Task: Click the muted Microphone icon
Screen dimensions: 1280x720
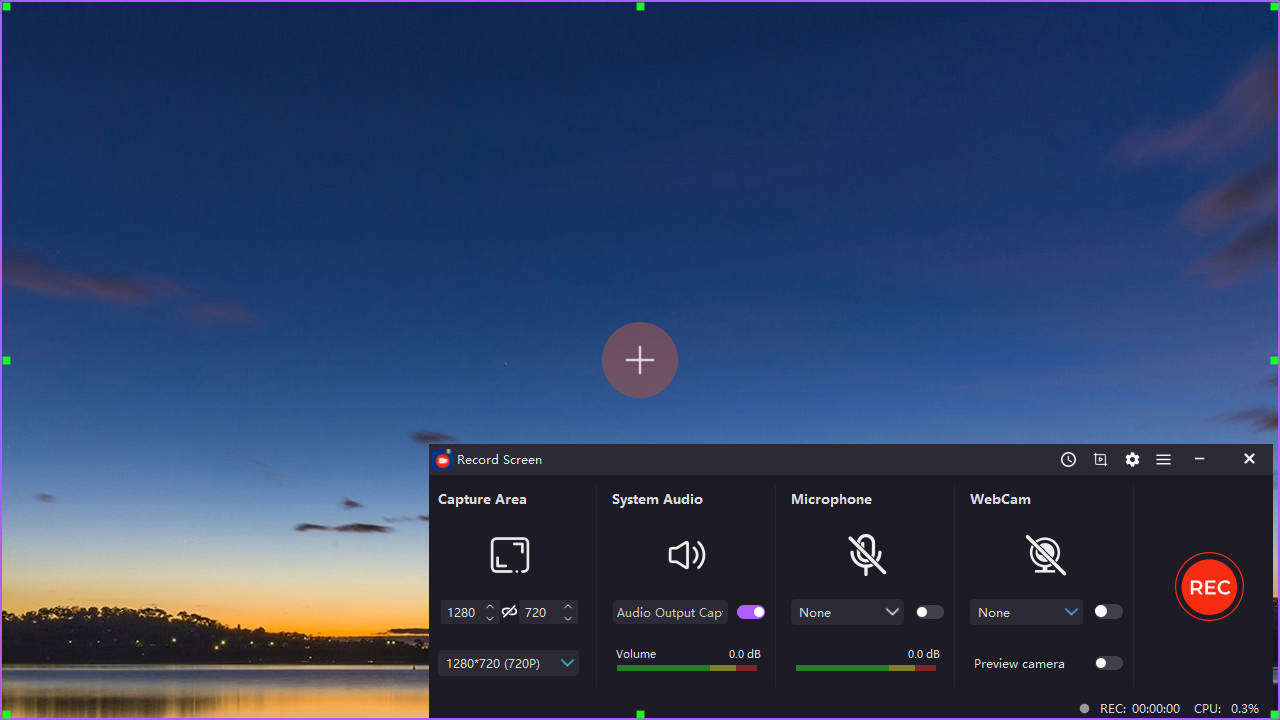Action: click(866, 555)
